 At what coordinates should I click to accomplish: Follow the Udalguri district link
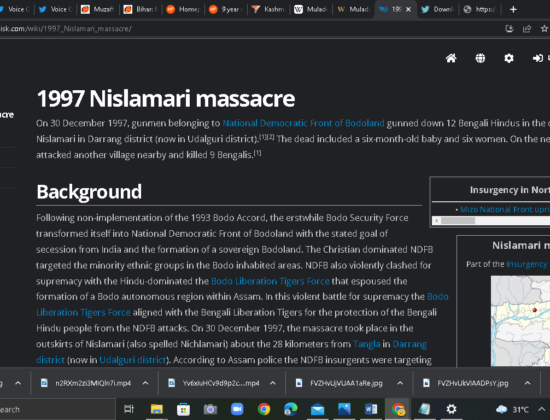[133, 360]
